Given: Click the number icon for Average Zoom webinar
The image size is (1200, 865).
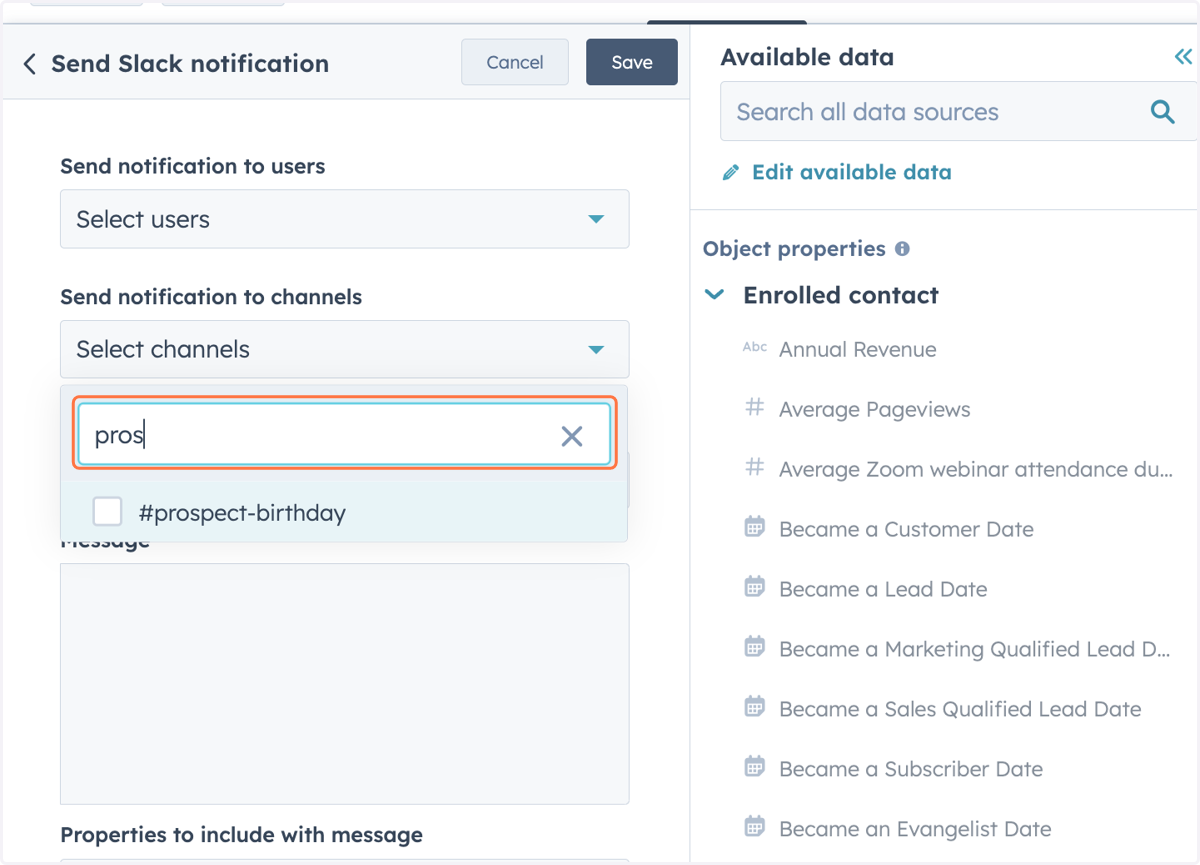Looking at the screenshot, I should pyautogui.click(x=755, y=468).
